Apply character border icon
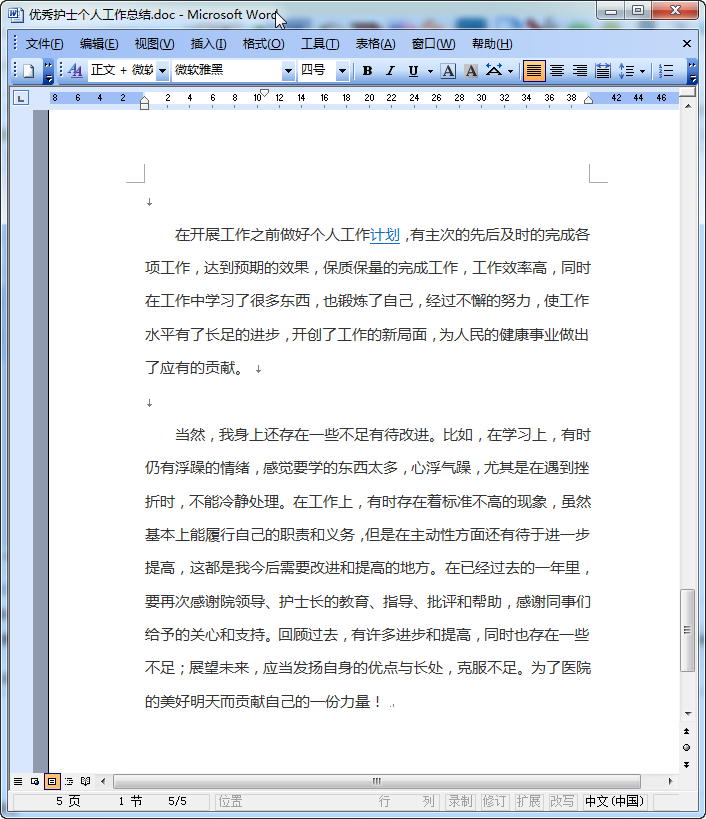 click(x=448, y=71)
